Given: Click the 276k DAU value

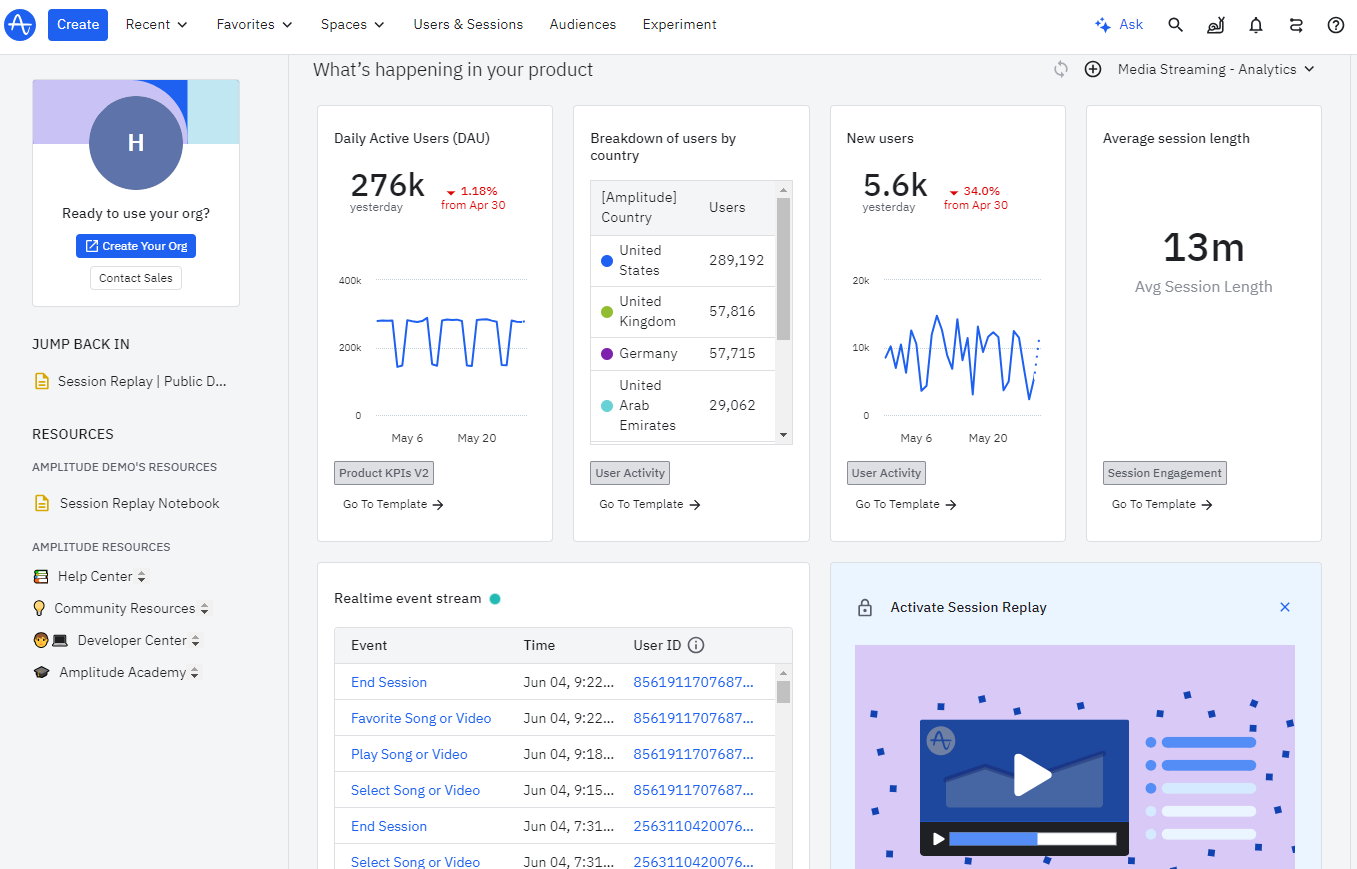Looking at the screenshot, I should [x=388, y=185].
